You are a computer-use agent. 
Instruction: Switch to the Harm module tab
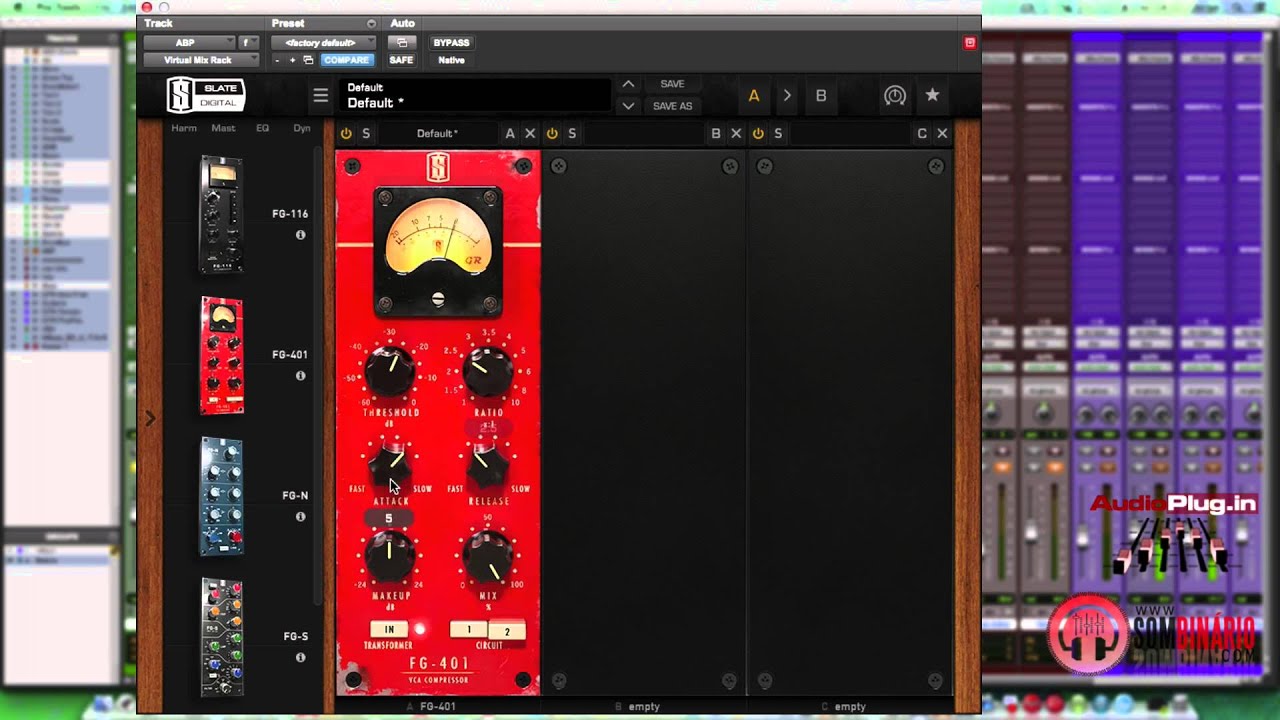(x=184, y=128)
